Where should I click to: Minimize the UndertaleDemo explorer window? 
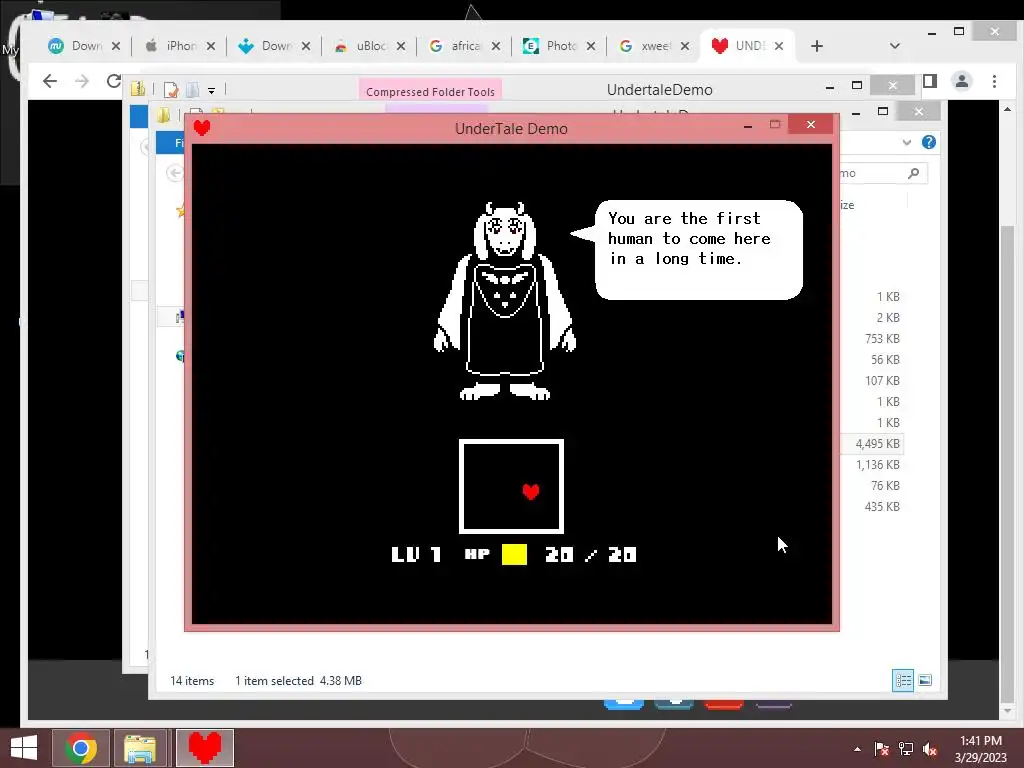829,87
